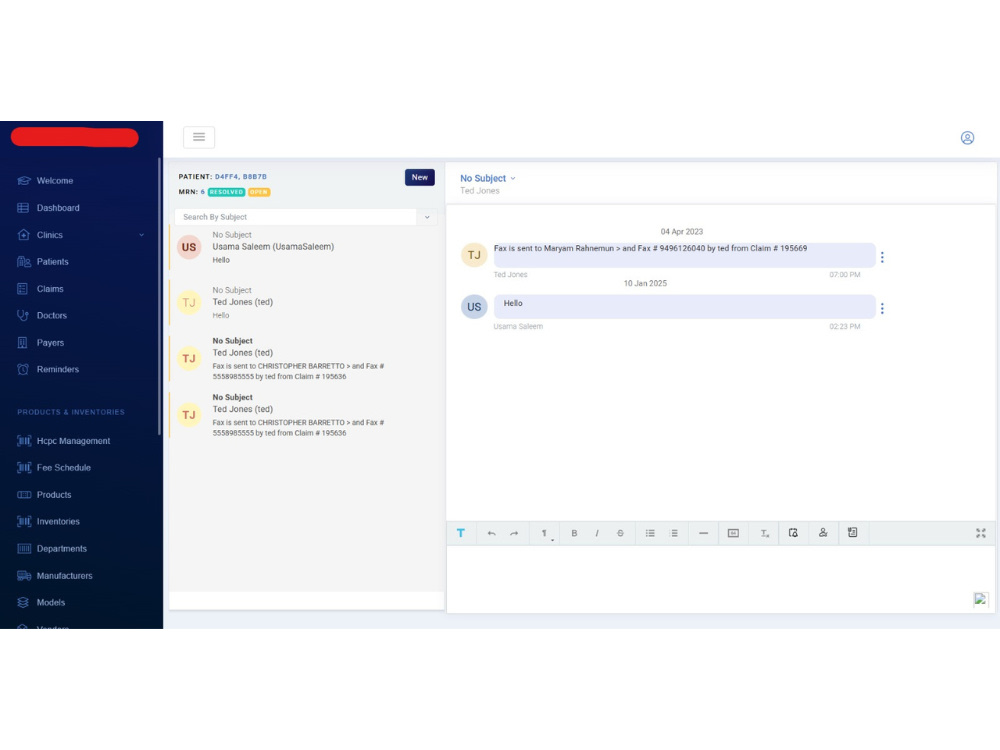The image size is (1000, 750).
Task: Toggle italic formatting
Action: (597, 533)
